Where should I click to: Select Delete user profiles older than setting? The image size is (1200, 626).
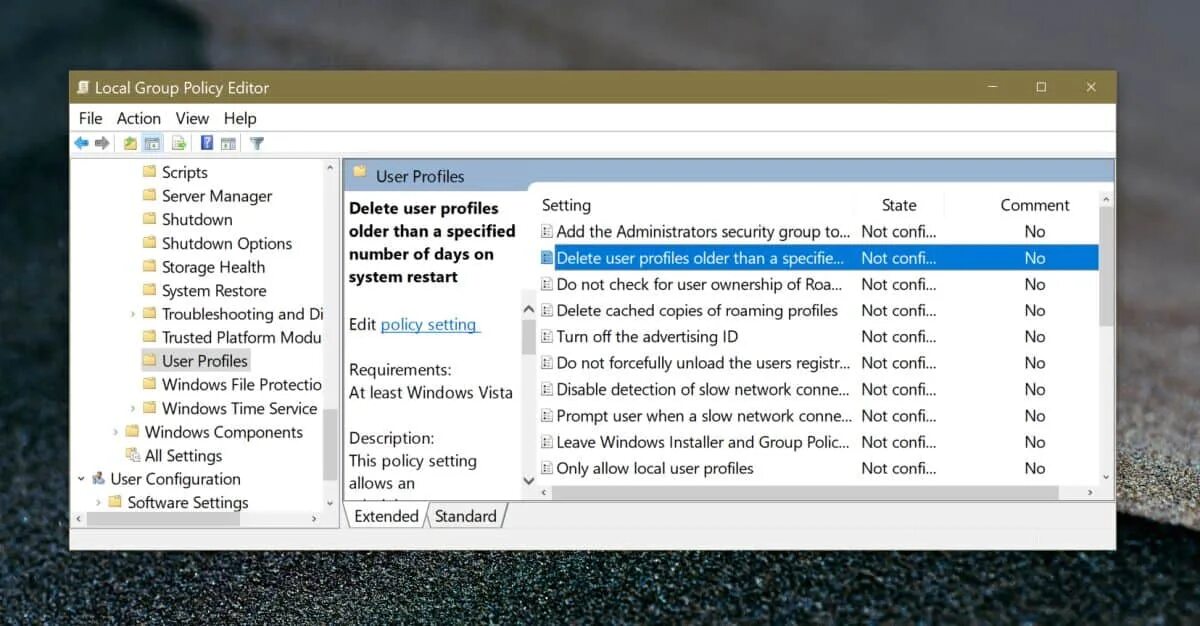pyautogui.click(x=817, y=257)
